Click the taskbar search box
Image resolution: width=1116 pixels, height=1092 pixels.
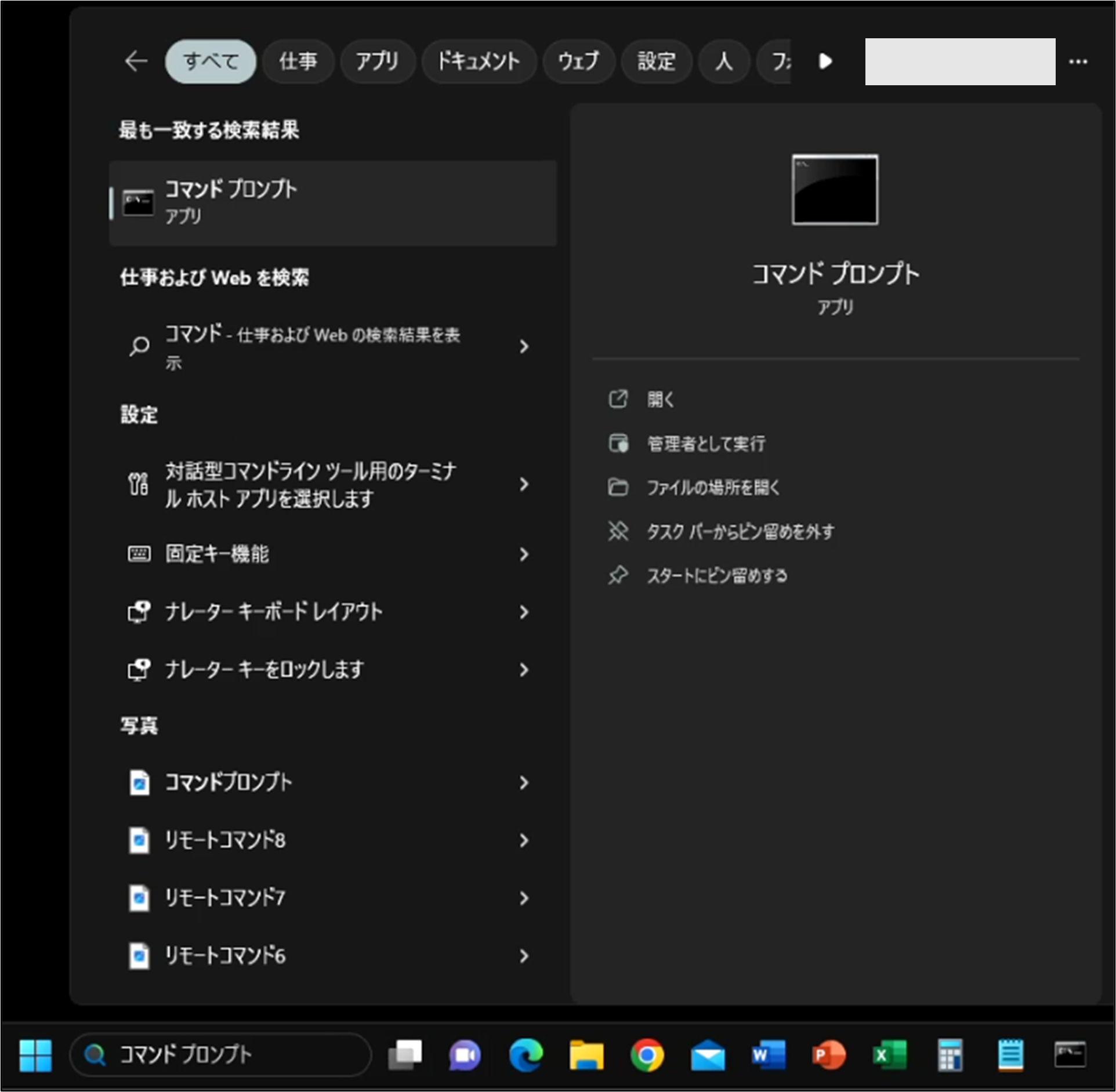(220, 1055)
